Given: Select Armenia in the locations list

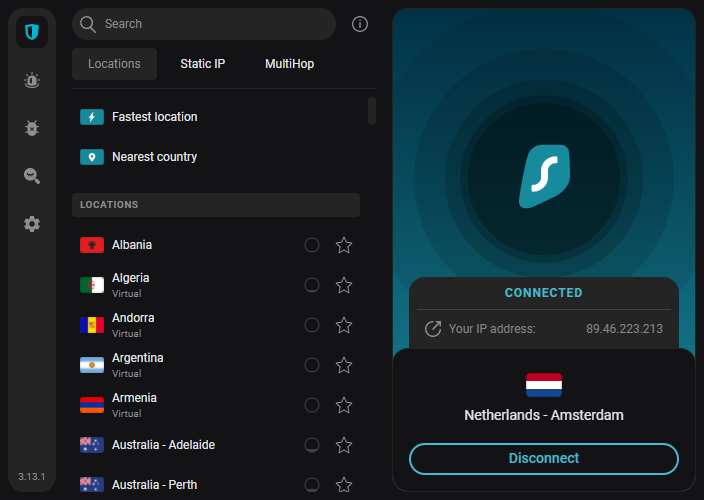Looking at the screenshot, I should [x=216, y=404].
